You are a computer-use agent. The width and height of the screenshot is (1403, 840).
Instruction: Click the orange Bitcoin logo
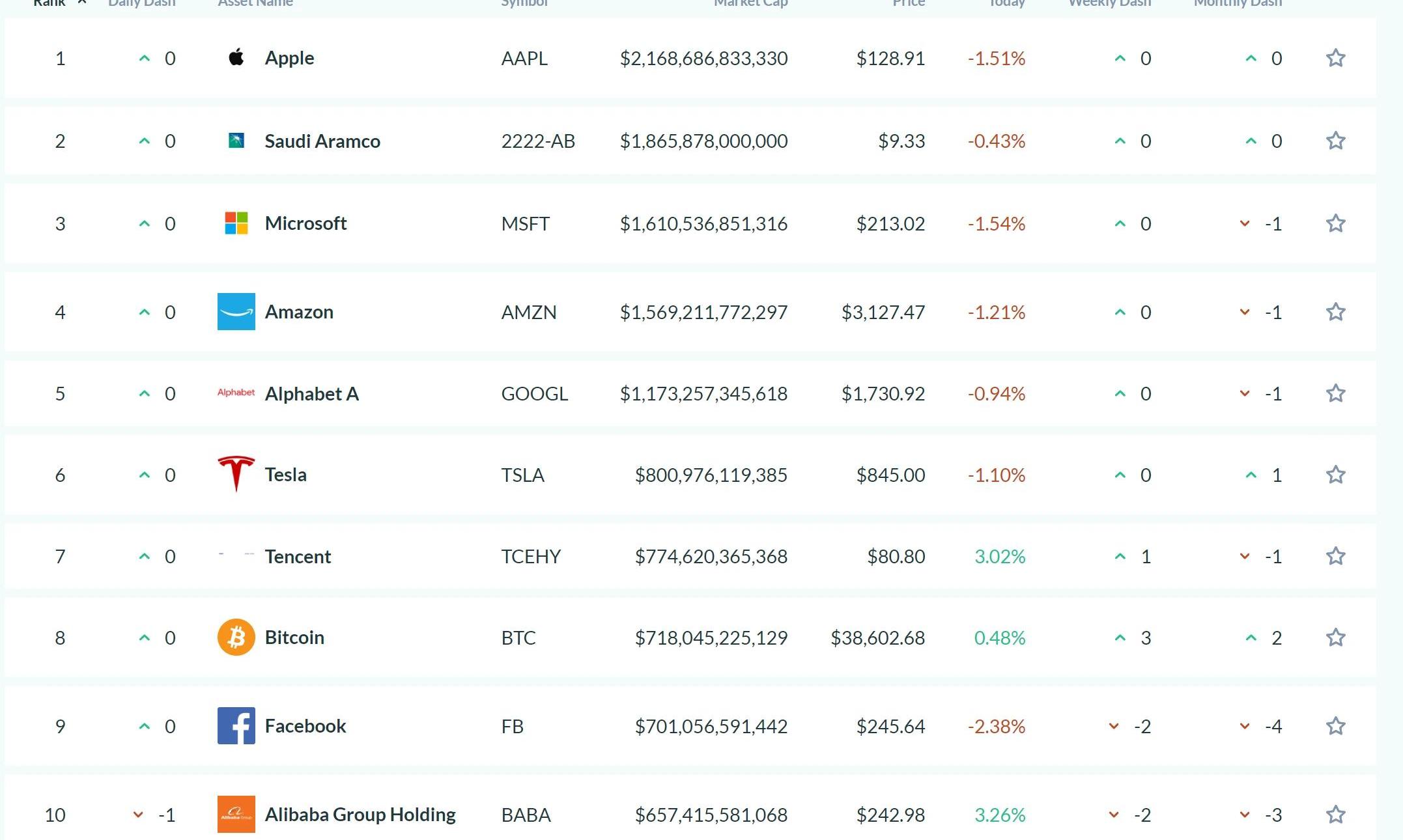click(236, 637)
